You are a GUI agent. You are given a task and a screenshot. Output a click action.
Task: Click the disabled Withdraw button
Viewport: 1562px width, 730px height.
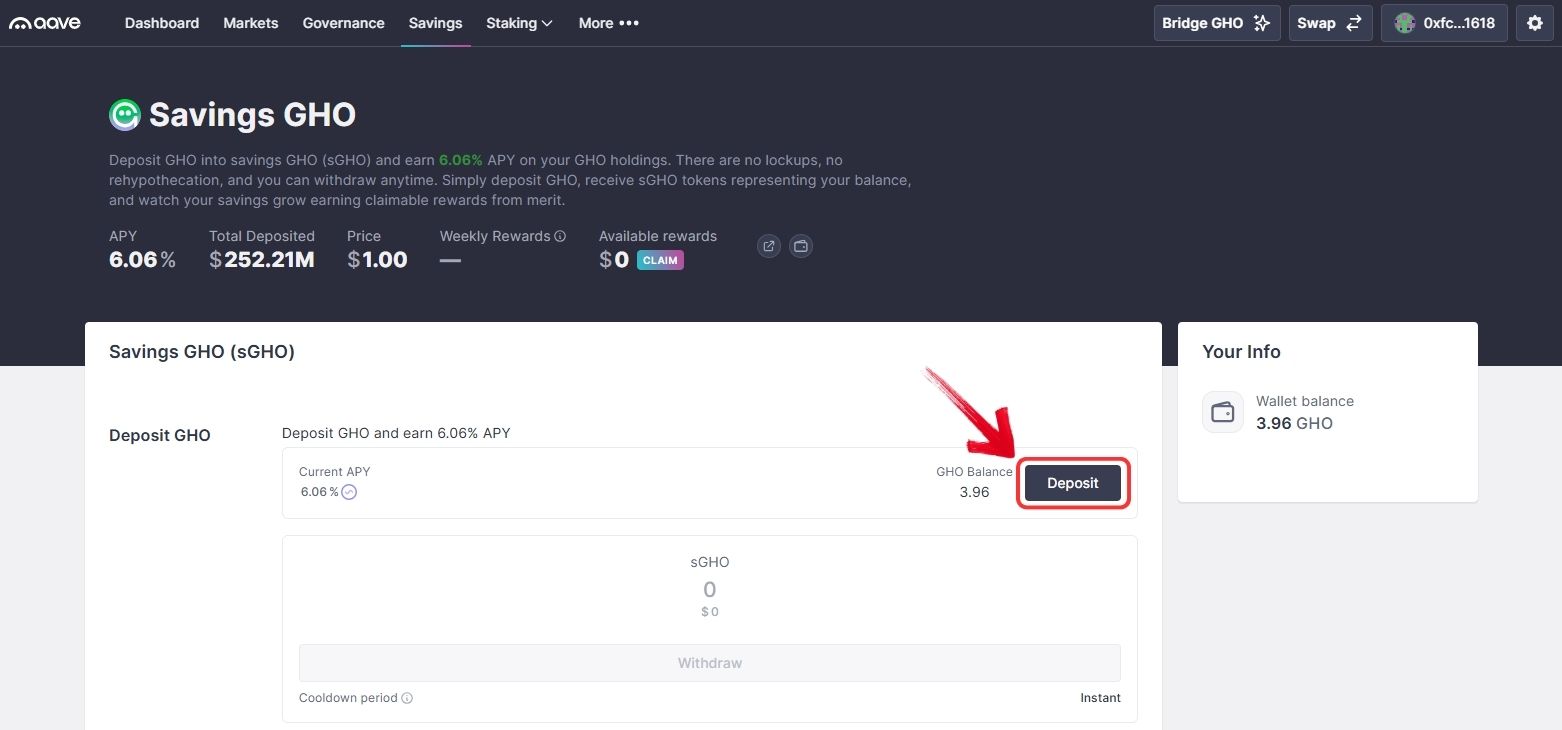click(x=710, y=663)
